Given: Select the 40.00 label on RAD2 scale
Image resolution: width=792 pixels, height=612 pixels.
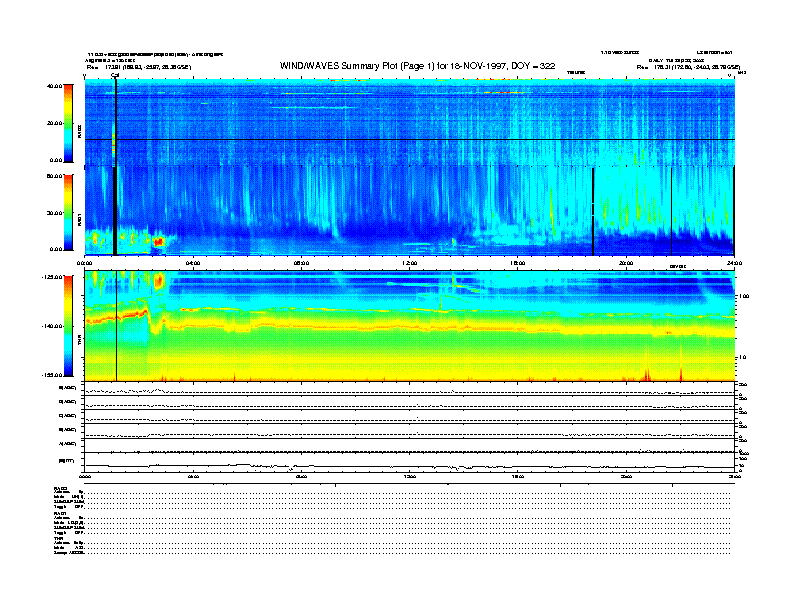Looking at the screenshot, I should tap(54, 86).
